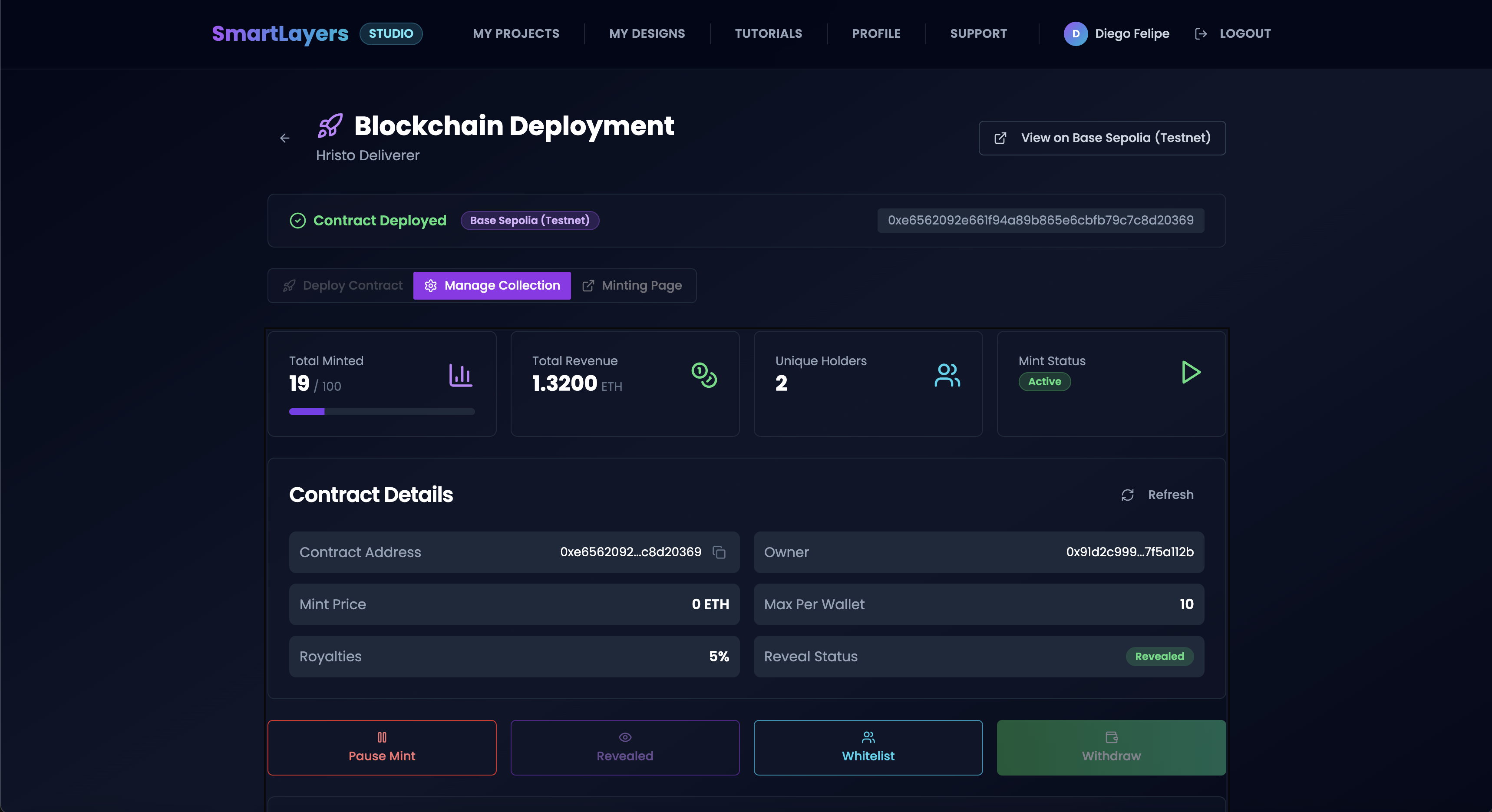
Task: Click View on Base Sepolia (Testnet)
Action: pos(1102,138)
